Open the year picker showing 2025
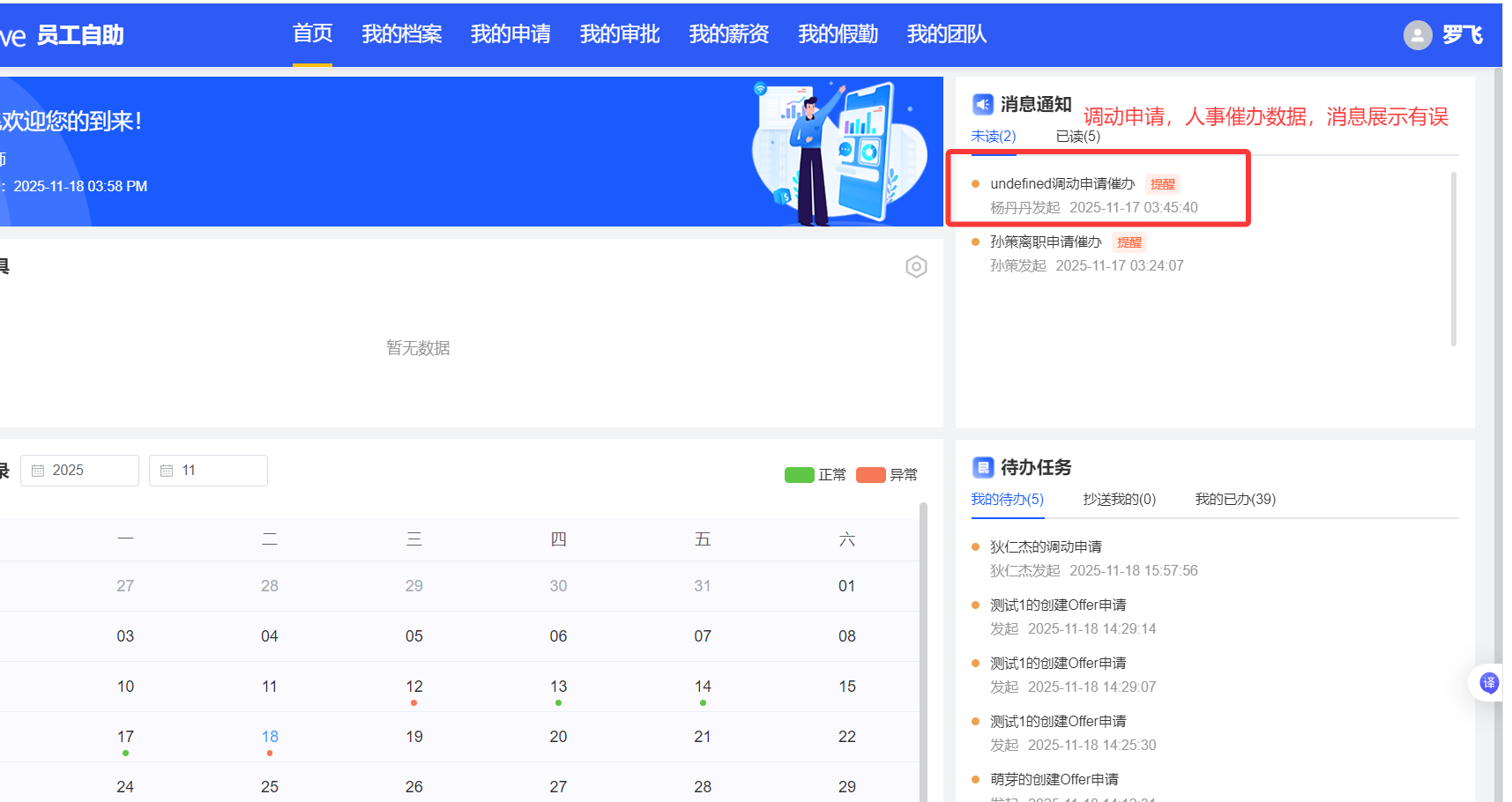Screen dimensions: 1512x802 79,471
